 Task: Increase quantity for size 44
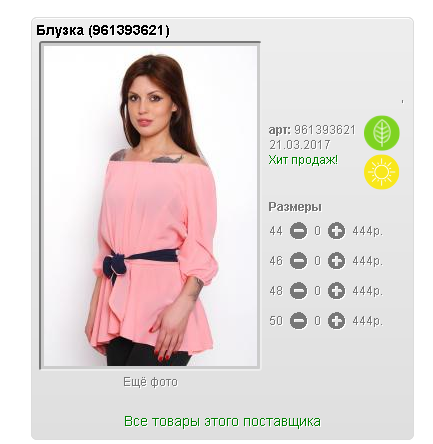tap(336, 231)
